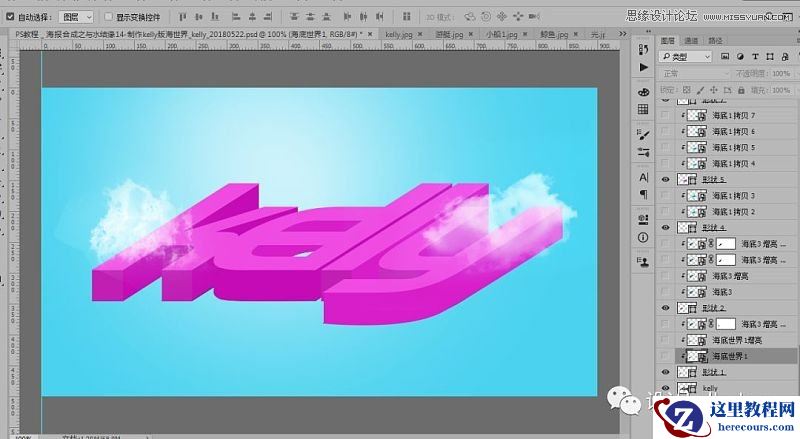Open the Info panel icon
The width and height of the screenshot is (800, 439).
[643, 237]
